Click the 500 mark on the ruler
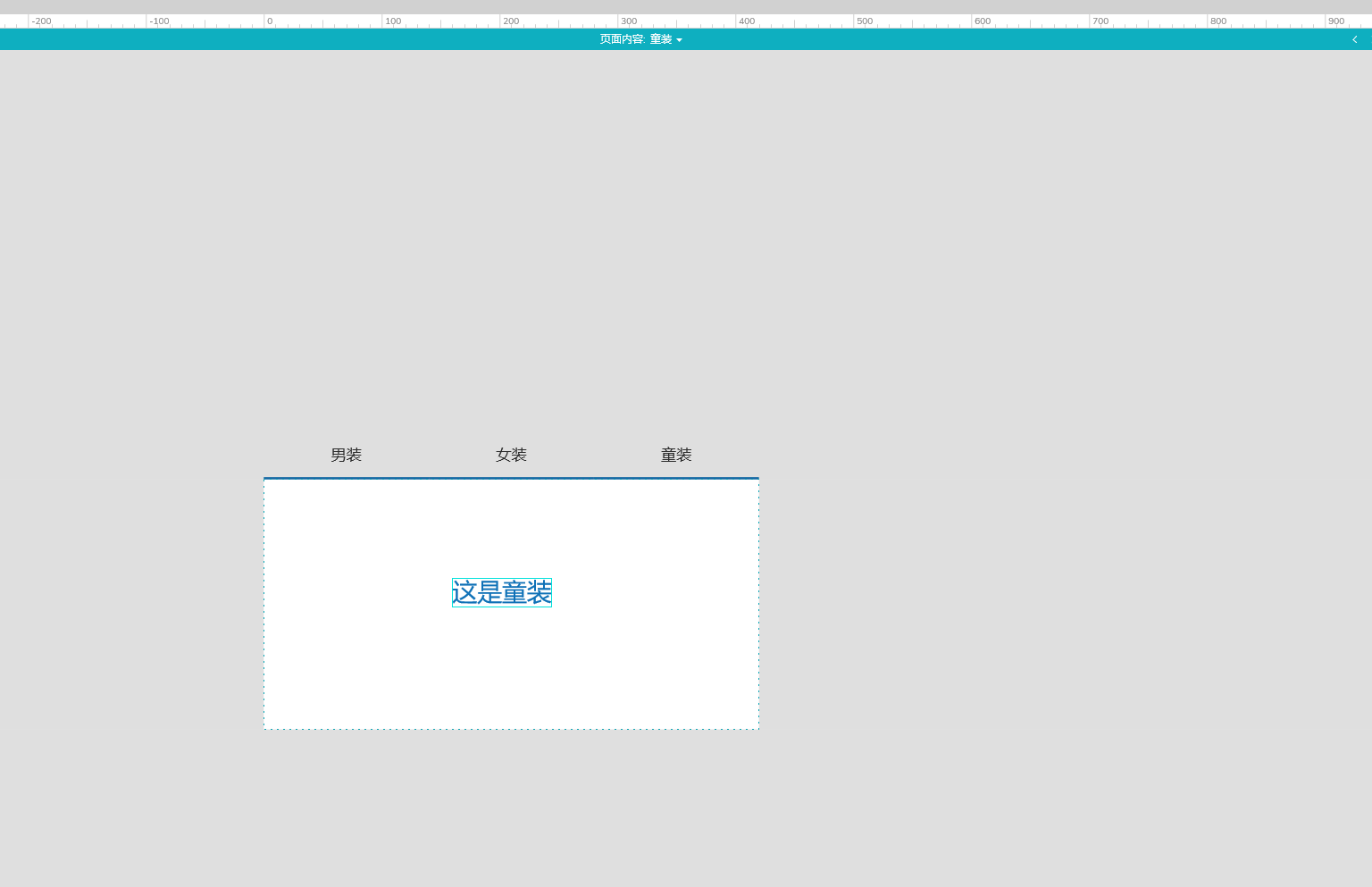The height and width of the screenshot is (887, 1372). click(x=865, y=21)
